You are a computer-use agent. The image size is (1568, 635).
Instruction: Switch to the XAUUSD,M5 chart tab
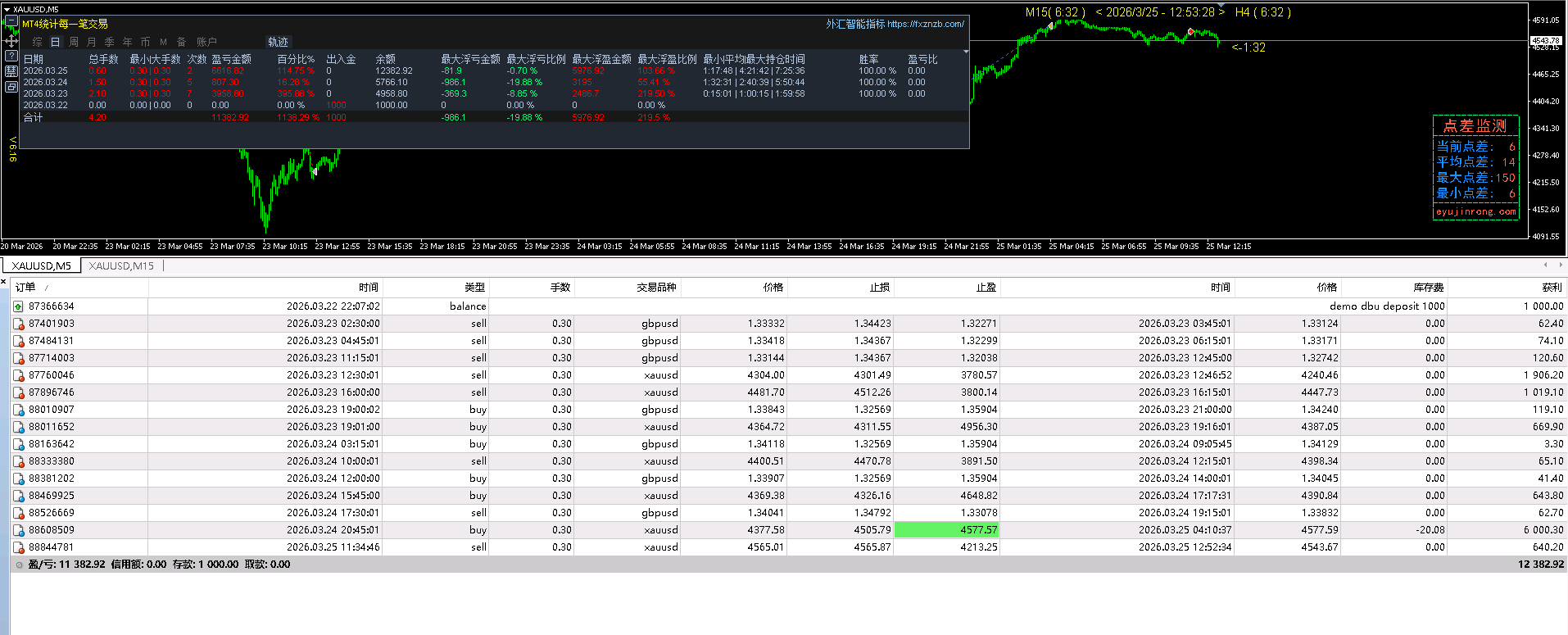[42, 265]
